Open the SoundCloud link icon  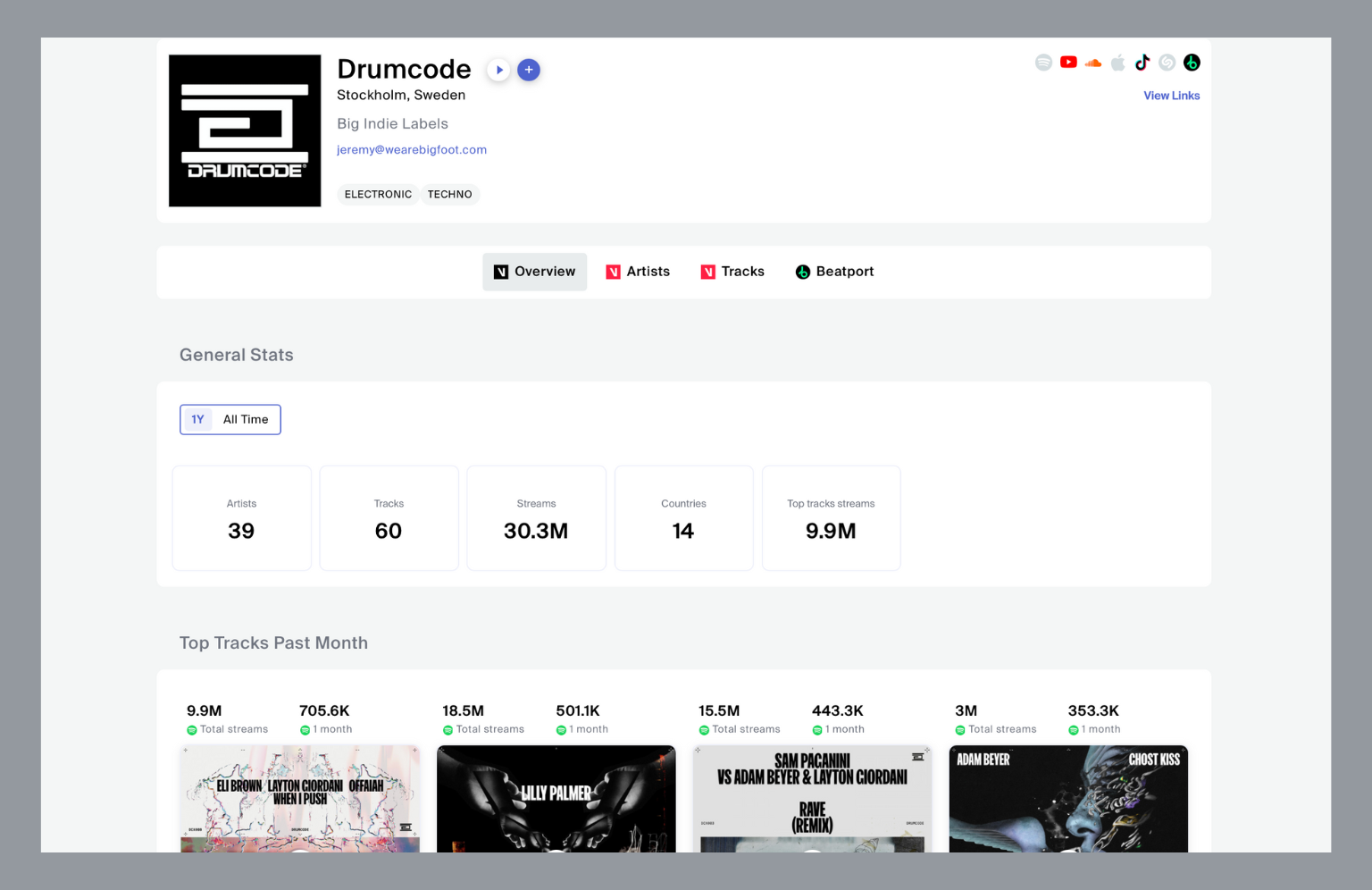click(x=1092, y=63)
